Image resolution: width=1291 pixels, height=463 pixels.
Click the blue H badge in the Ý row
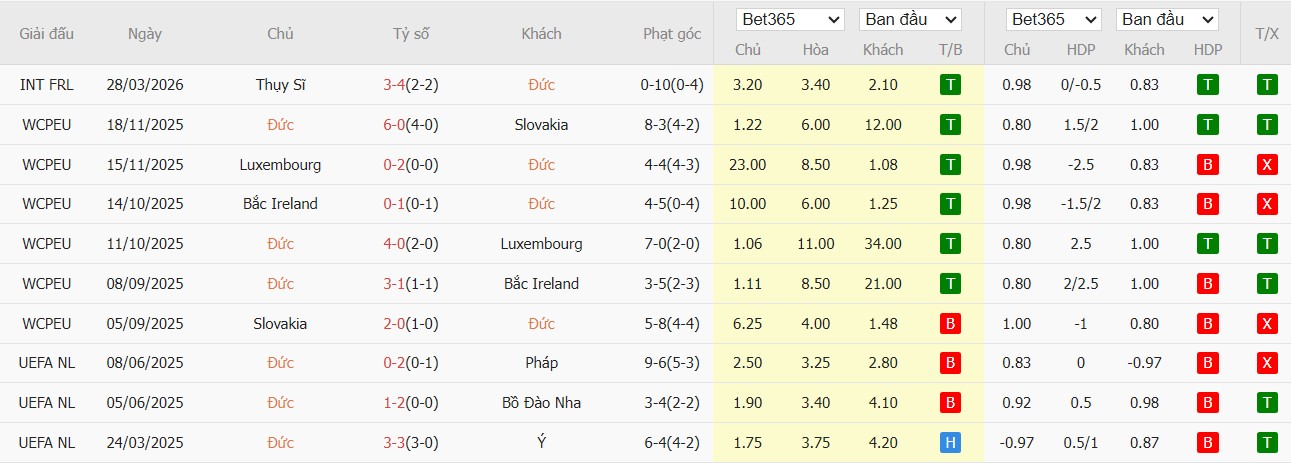click(950, 443)
